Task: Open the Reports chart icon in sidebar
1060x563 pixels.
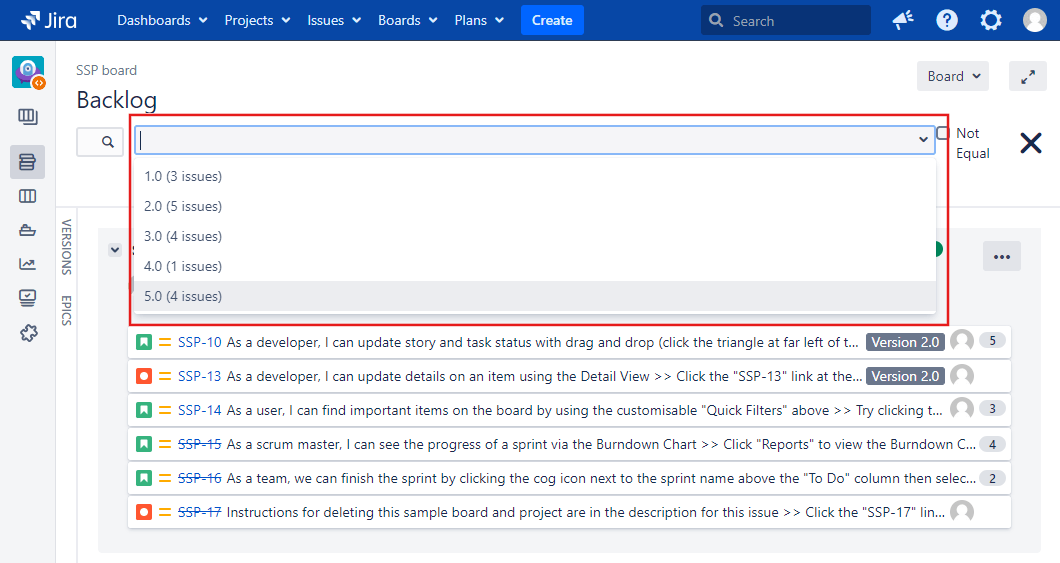Action: point(27,264)
